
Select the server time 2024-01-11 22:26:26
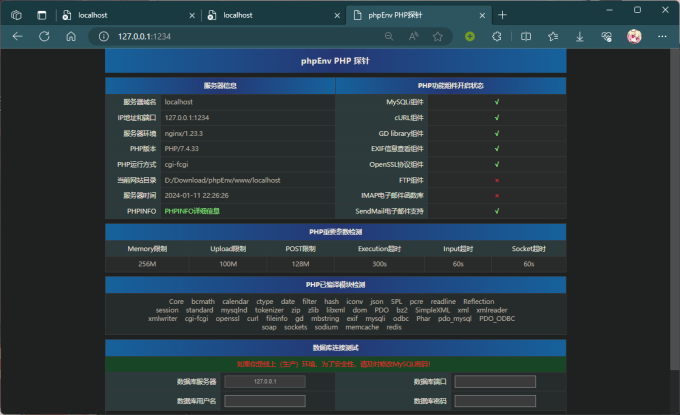click(x=196, y=196)
